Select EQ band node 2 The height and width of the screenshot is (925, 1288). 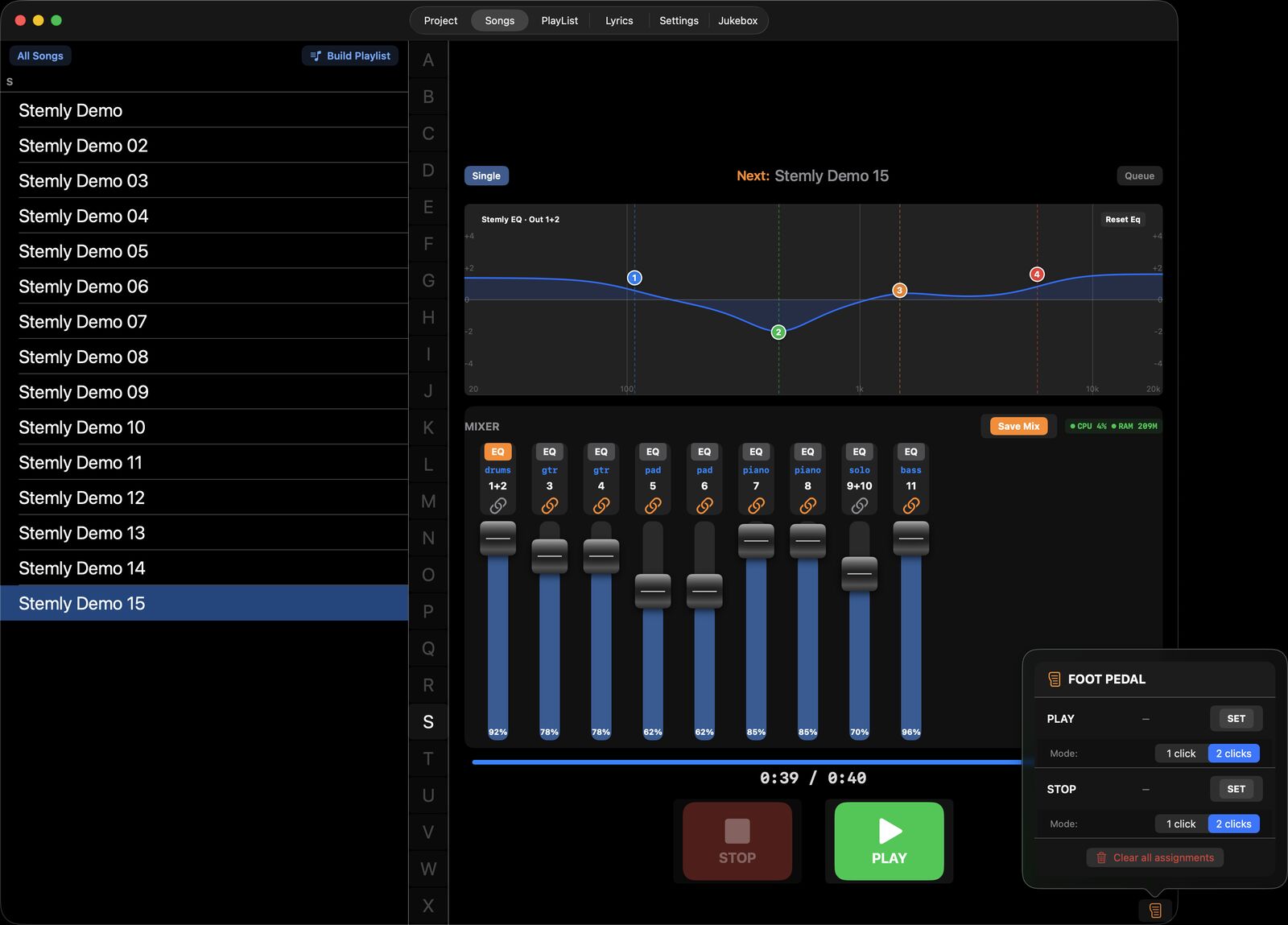pyautogui.click(x=778, y=332)
